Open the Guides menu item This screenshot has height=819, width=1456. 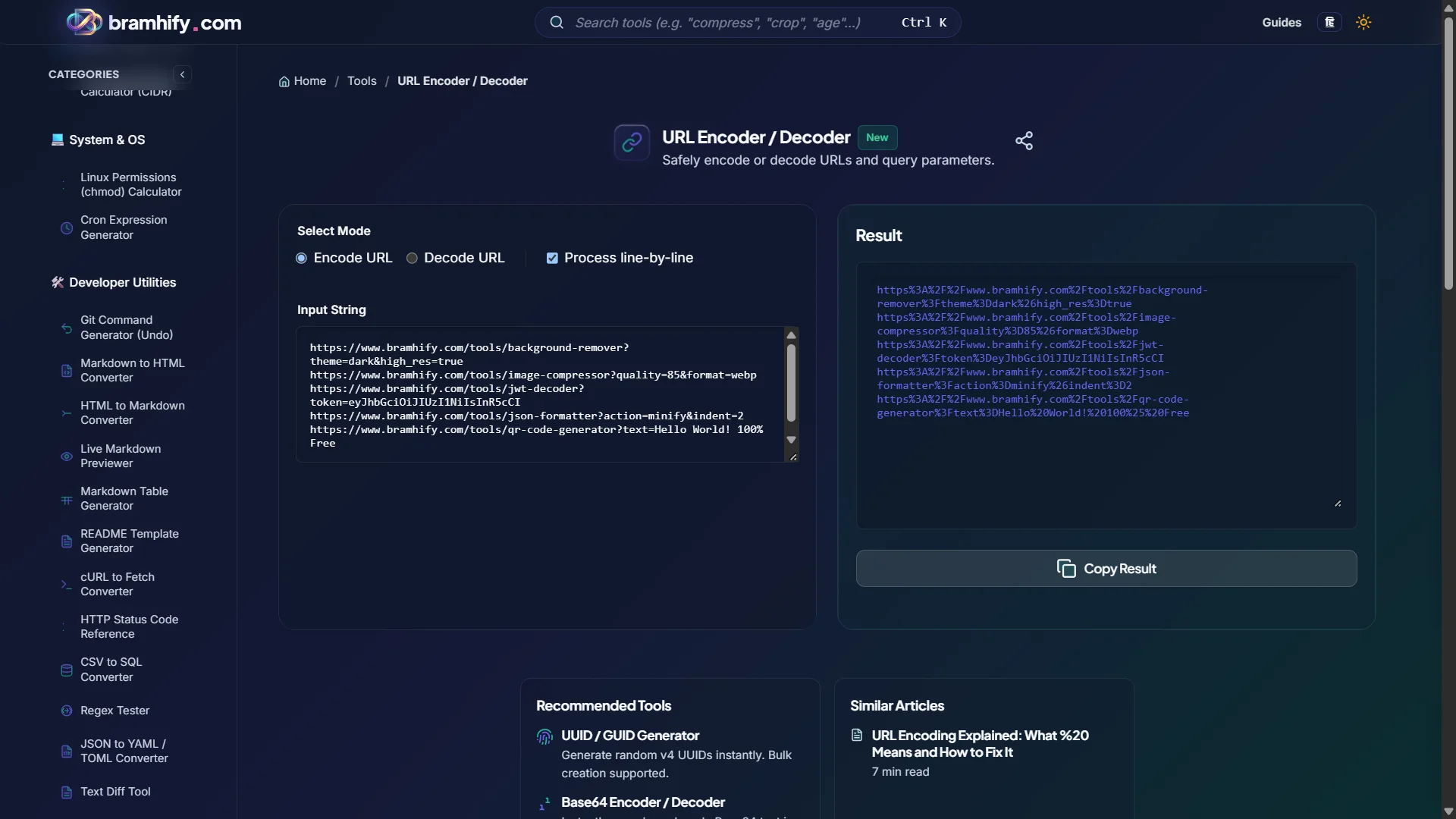[x=1282, y=23]
